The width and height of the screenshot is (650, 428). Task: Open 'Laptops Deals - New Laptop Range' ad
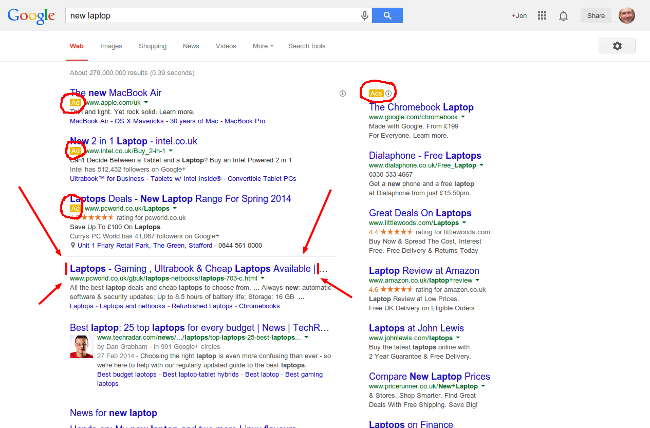pyautogui.click(x=180, y=199)
